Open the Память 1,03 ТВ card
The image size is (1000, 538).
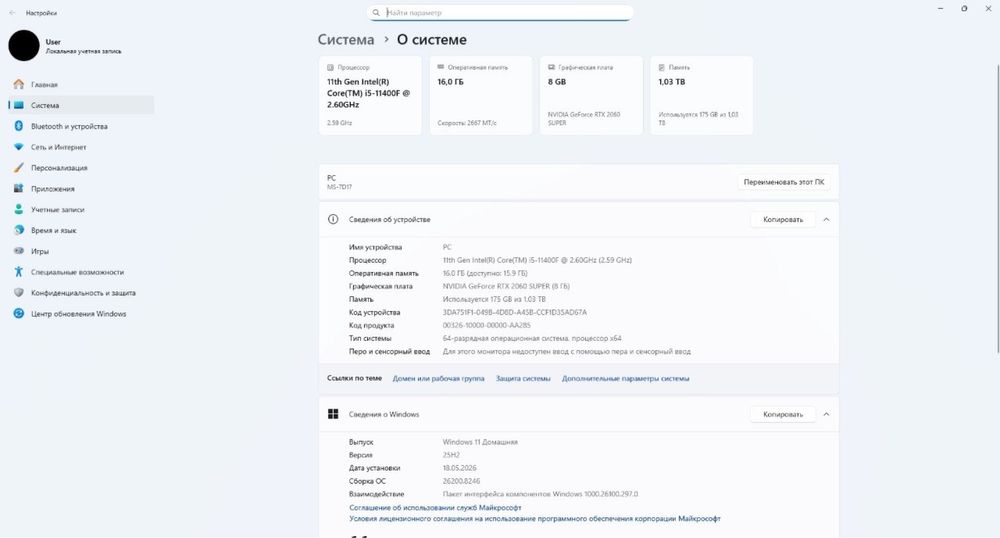[702, 96]
